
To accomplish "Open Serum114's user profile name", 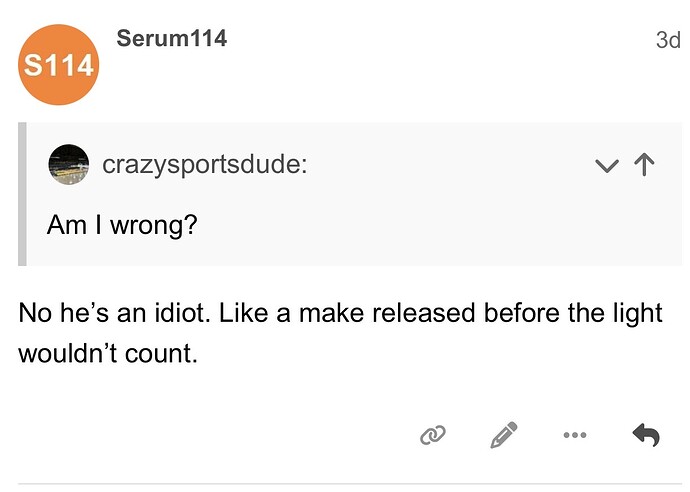I will click(x=171, y=39).
